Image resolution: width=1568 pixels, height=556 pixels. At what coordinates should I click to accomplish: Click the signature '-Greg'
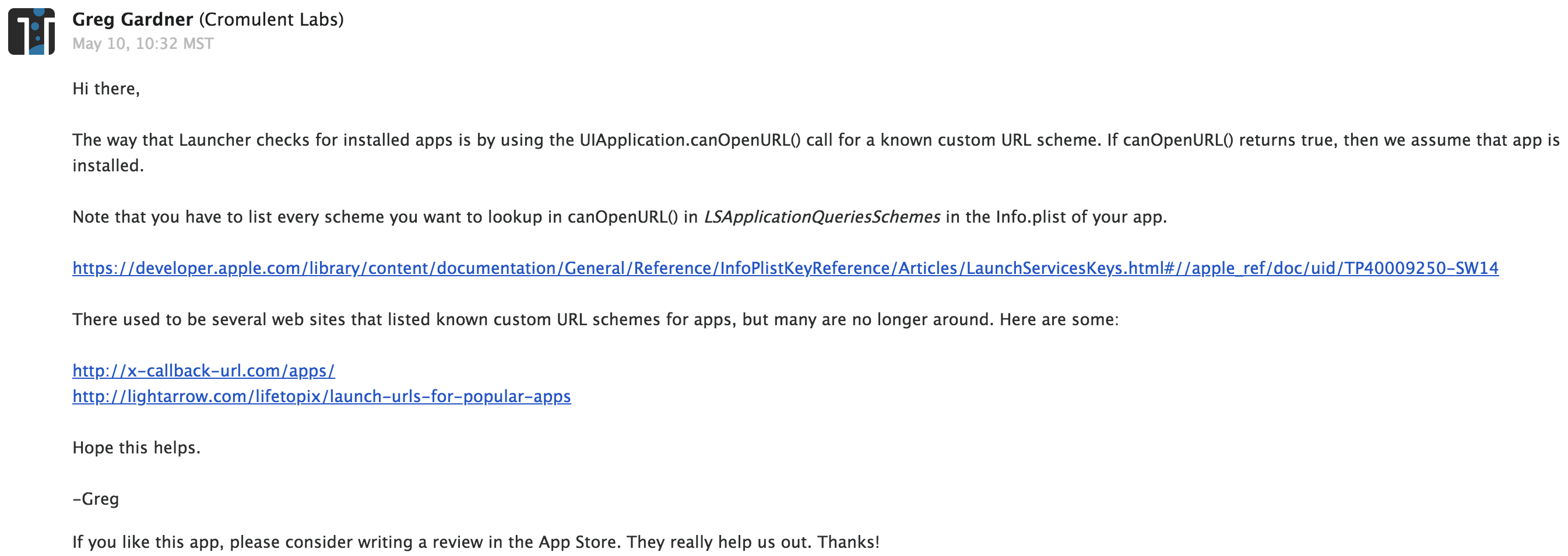[x=96, y=499]
